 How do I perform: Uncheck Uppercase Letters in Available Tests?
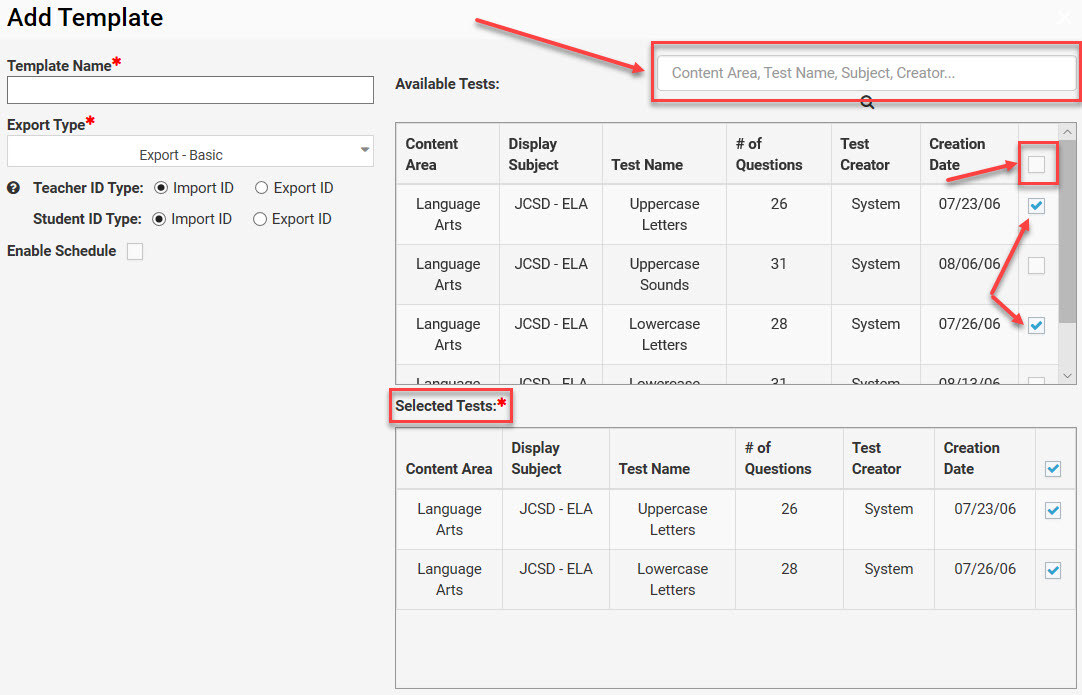1036,205
